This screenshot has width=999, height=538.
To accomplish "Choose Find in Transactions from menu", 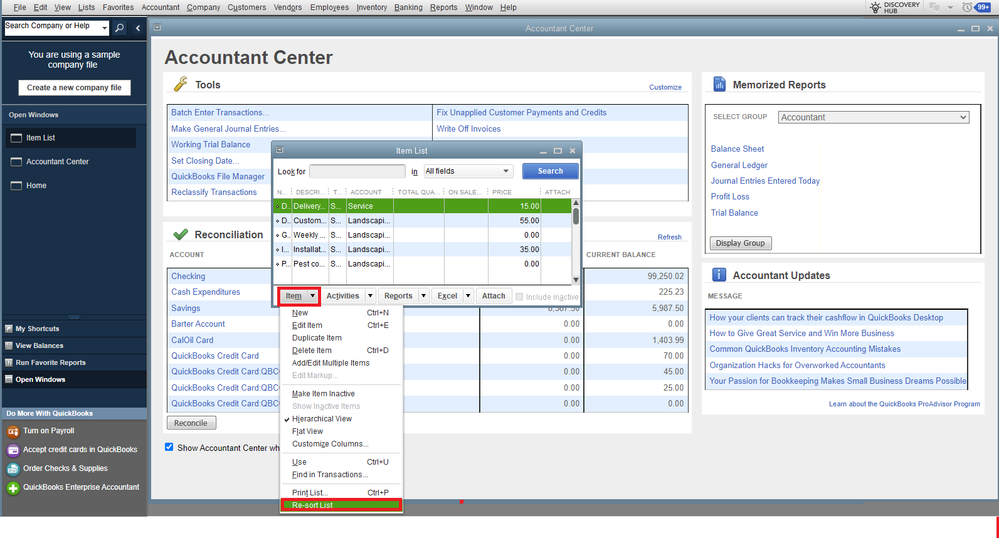I will point(330,475).
